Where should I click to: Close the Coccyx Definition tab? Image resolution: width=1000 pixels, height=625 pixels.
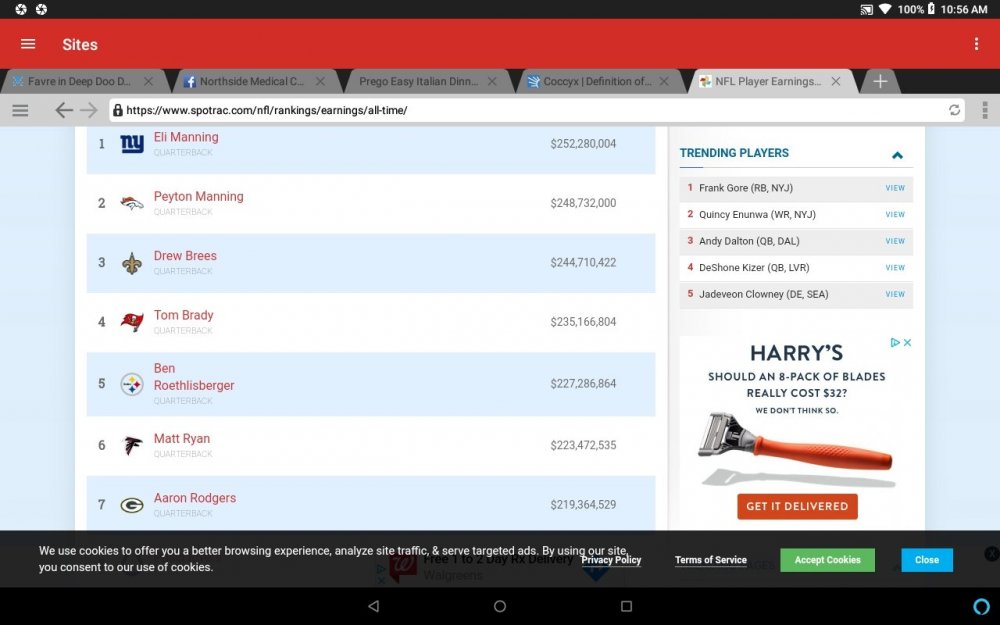[664, 82]
